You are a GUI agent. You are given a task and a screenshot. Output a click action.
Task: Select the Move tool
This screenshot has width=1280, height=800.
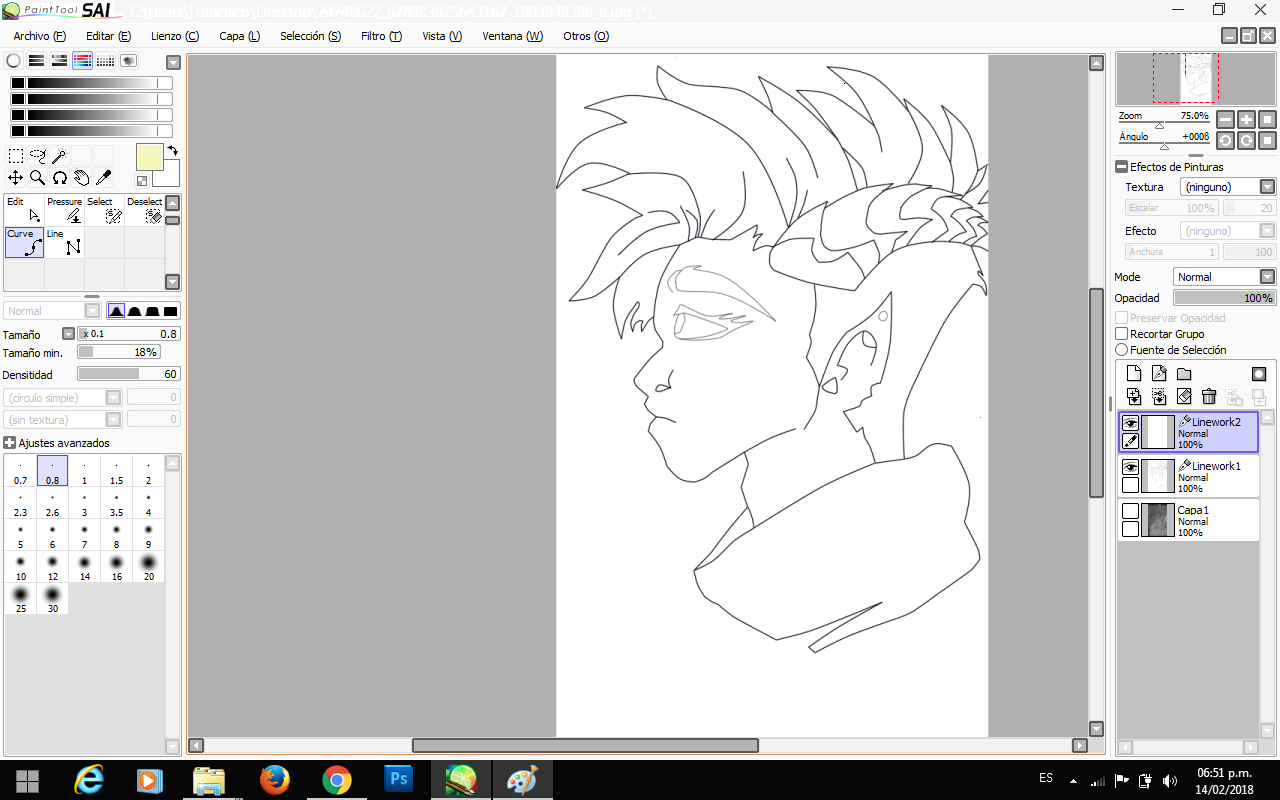pos(16,178)
